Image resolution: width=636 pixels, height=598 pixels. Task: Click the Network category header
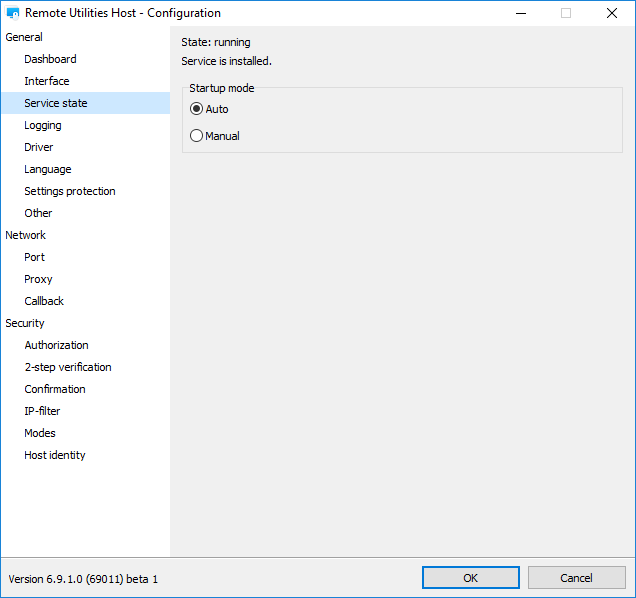click(26, 235)
